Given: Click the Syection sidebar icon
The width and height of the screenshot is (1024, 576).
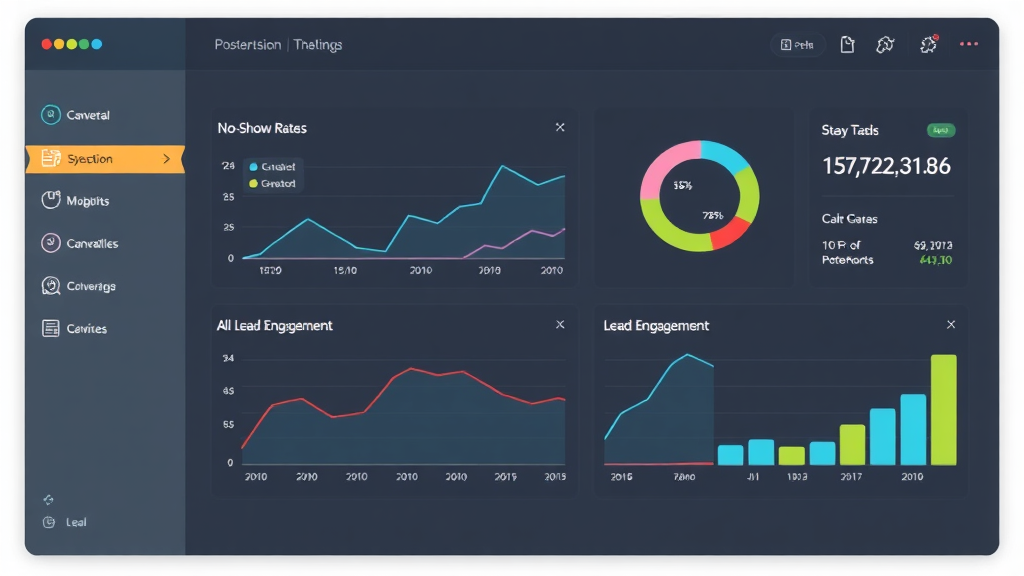Looking at the screenshot, I should [51, 159].
